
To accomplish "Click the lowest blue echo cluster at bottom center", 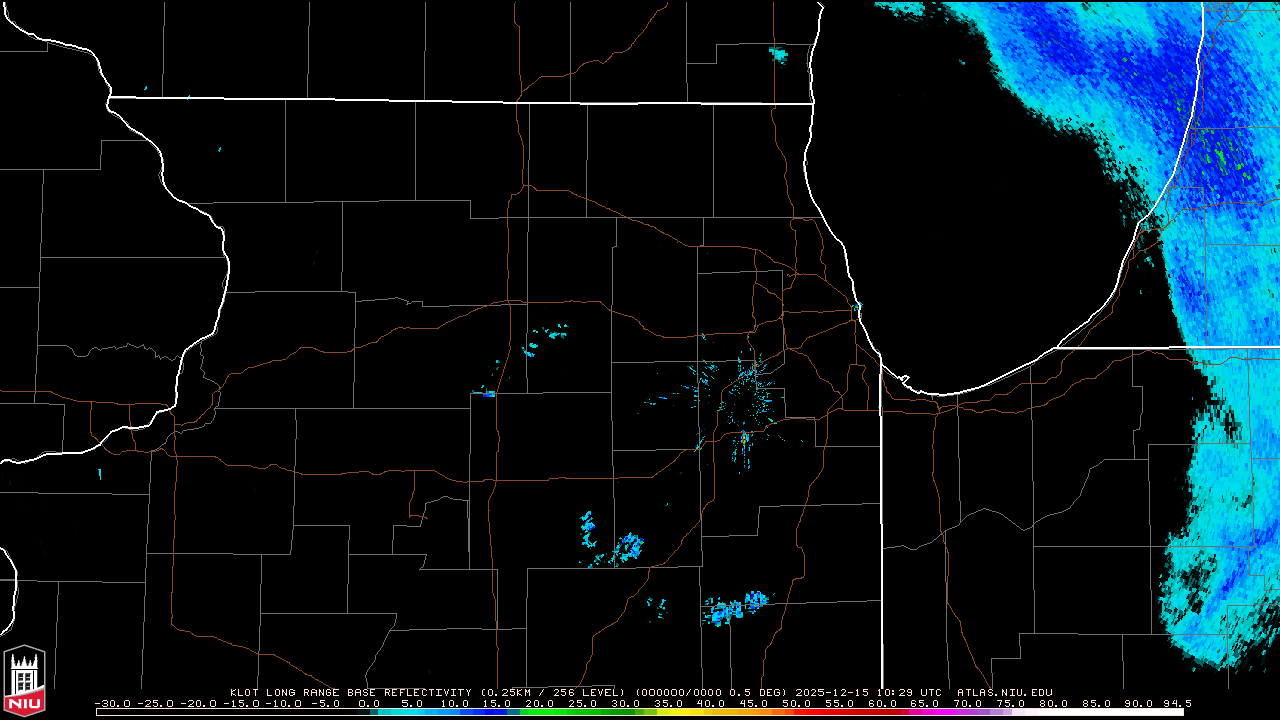I will click(x=735, y=608).
